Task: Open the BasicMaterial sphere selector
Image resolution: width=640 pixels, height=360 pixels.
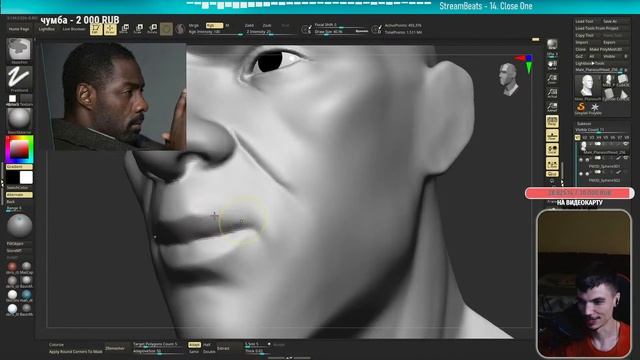Action: (19, 119)
